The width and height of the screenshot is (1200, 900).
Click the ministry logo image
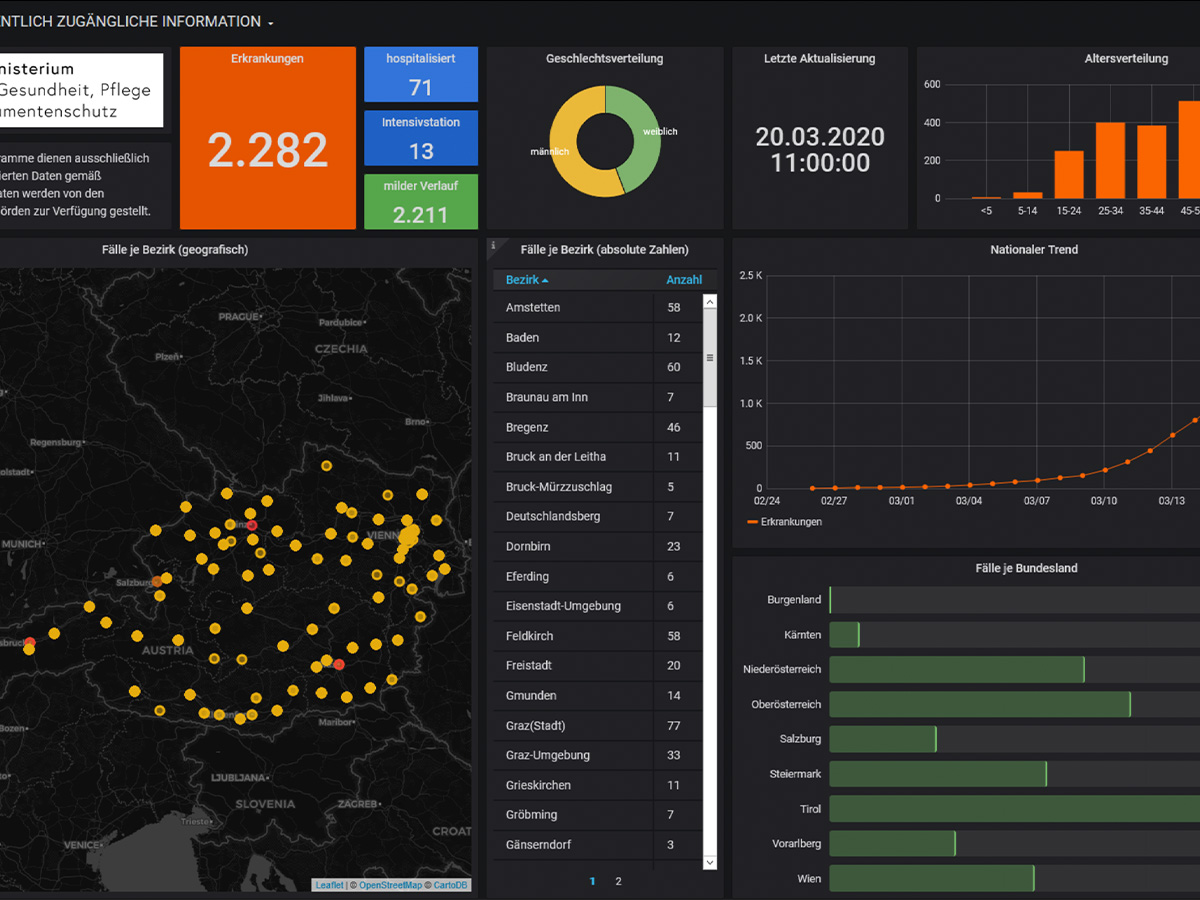(80, 90)
